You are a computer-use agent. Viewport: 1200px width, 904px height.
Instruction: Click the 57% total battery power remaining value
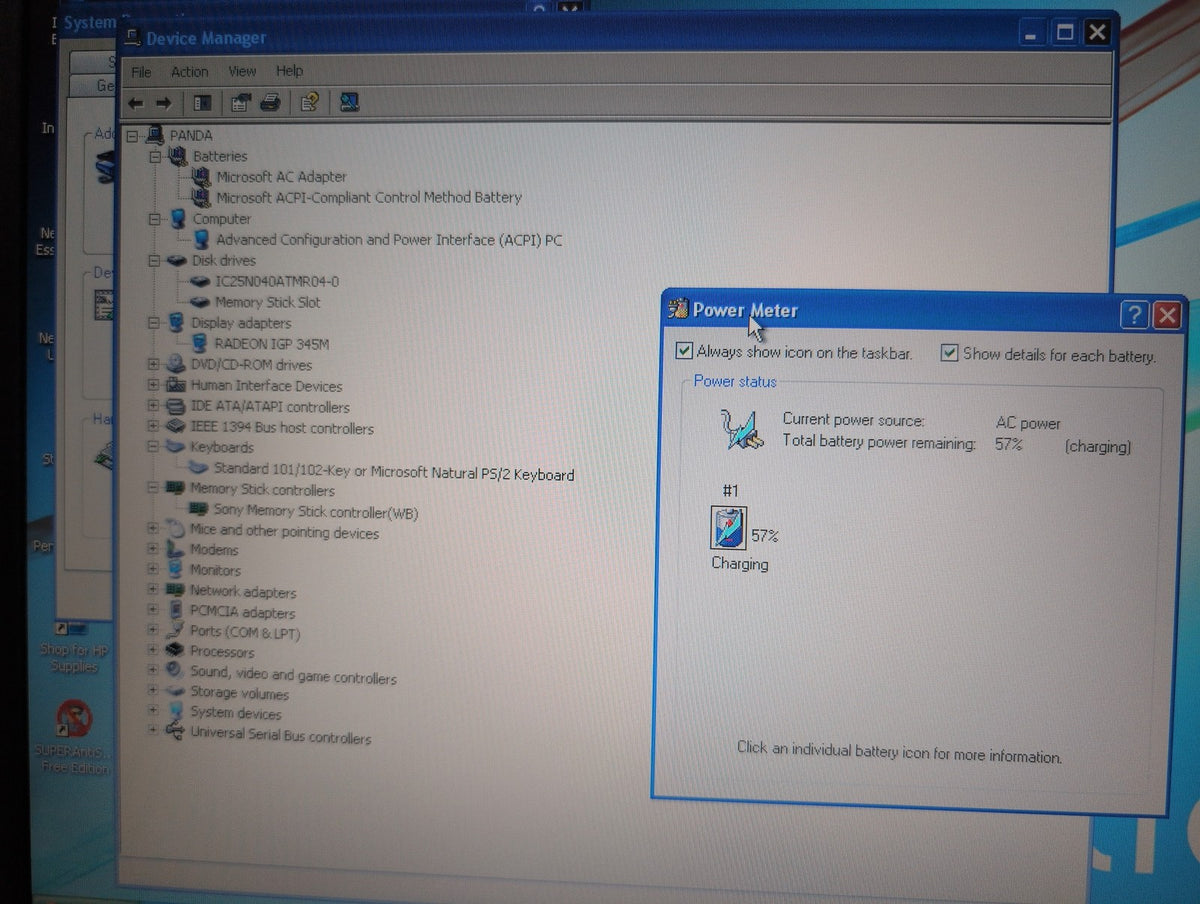pyautogui.click(x=1009, y=443)
